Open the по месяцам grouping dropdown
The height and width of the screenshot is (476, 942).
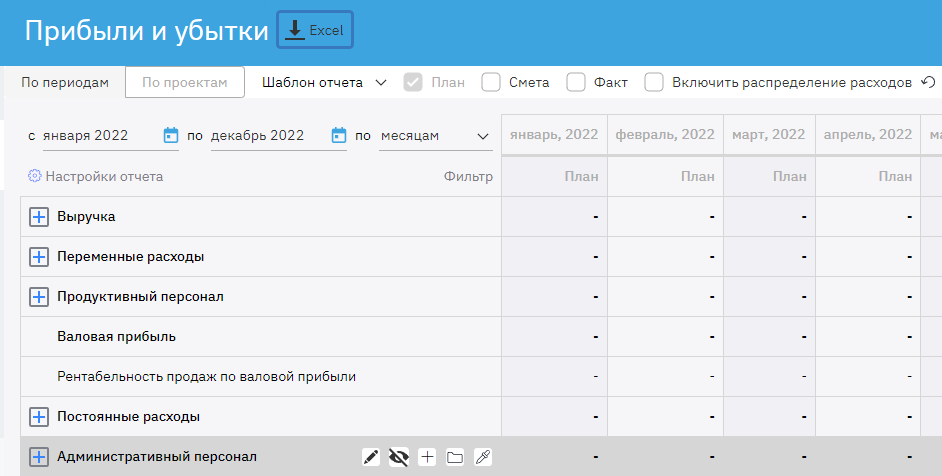pos(436,136)
